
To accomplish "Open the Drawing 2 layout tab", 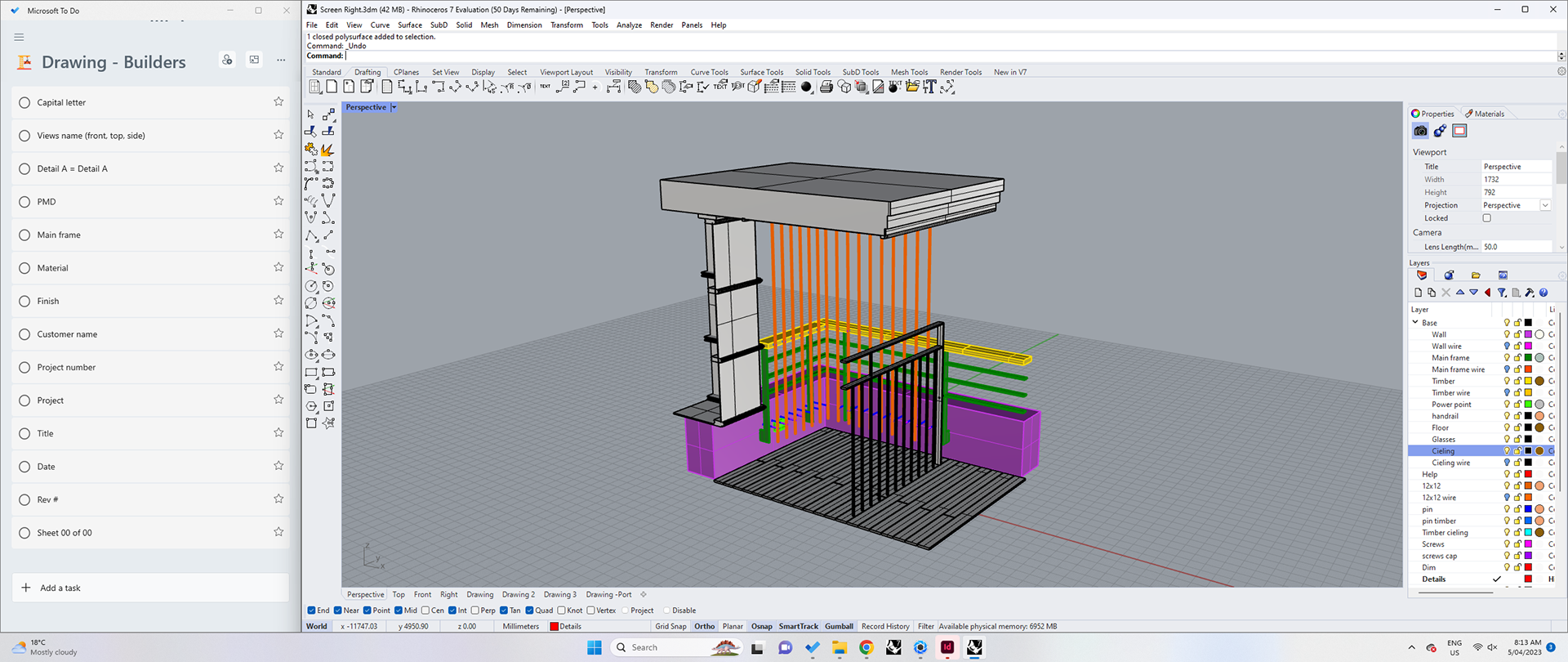I will (519, 595).
